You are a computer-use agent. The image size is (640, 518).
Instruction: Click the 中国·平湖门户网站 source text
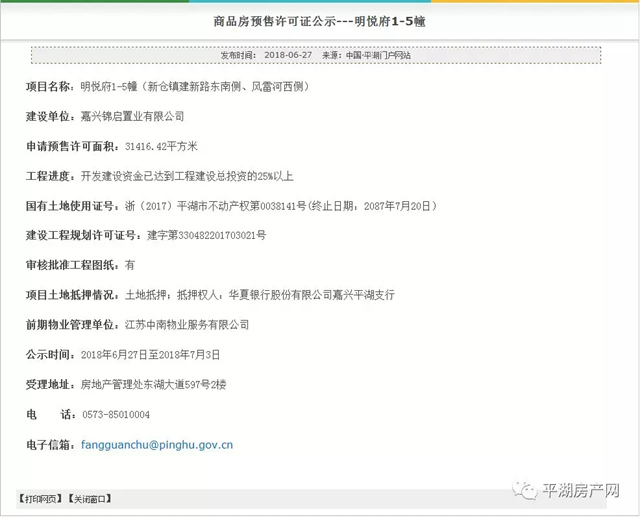(377, 56)
